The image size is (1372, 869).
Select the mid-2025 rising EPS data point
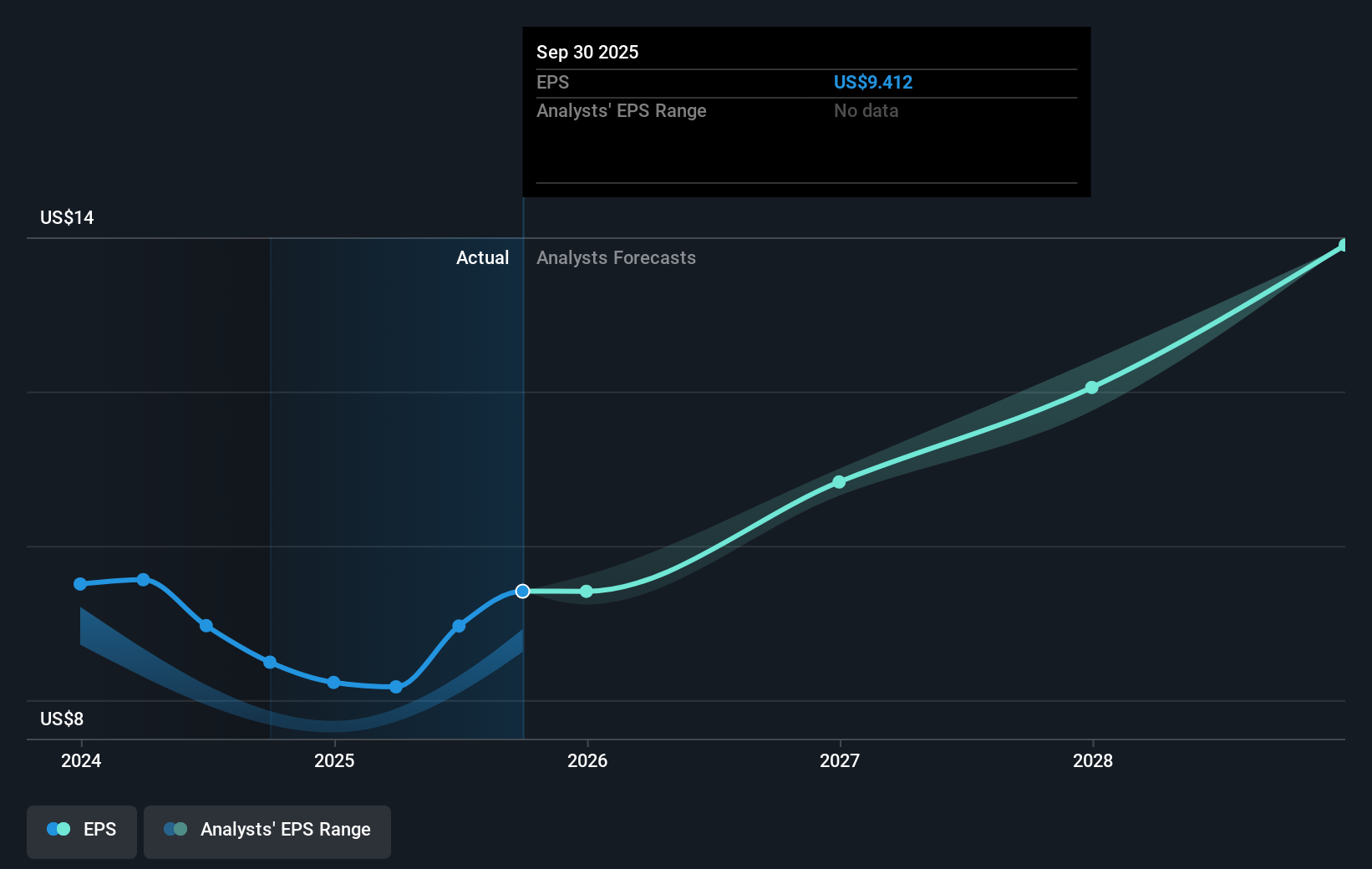(x=459, y=626)
